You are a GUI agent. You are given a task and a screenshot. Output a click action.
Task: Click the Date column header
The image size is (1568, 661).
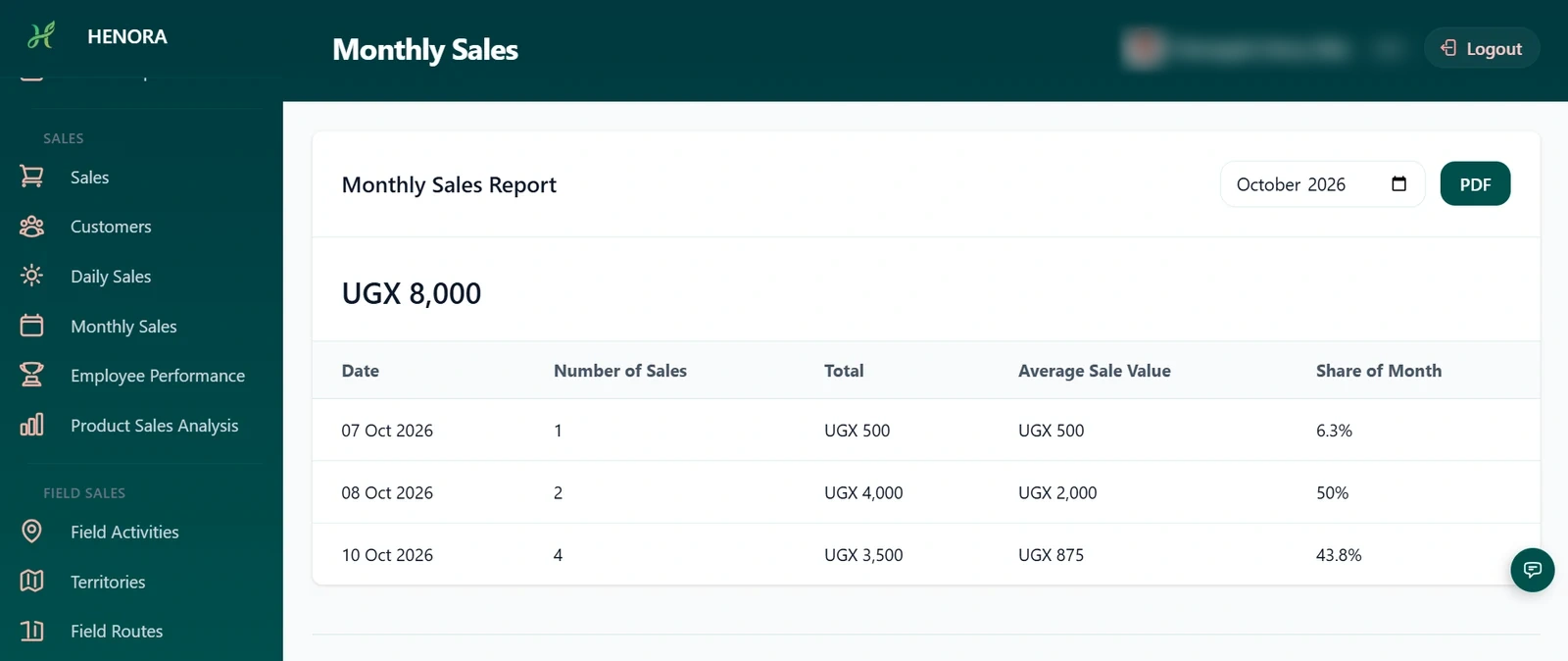(x=361, y=371)
